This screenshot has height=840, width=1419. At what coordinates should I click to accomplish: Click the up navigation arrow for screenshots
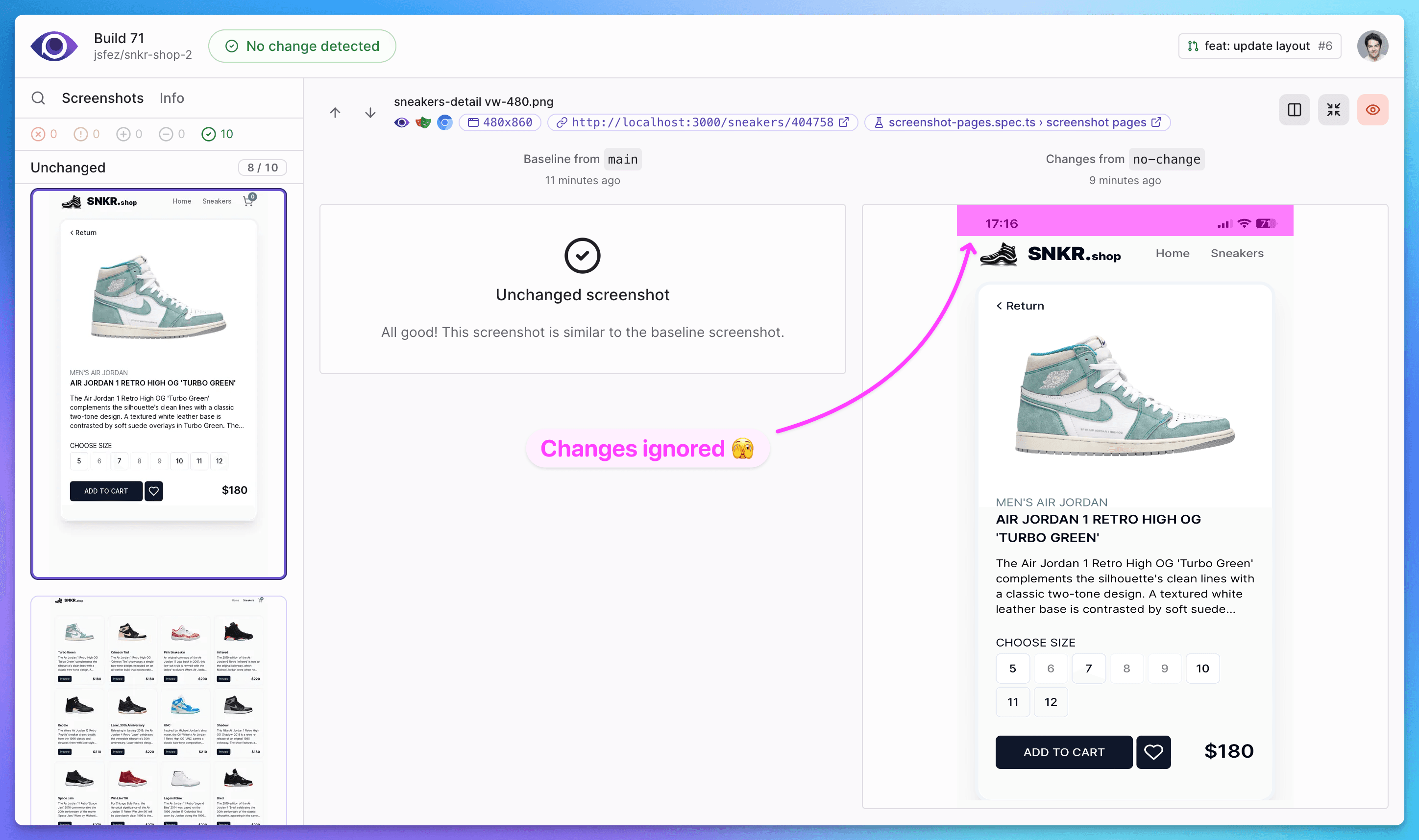(335, 112)
